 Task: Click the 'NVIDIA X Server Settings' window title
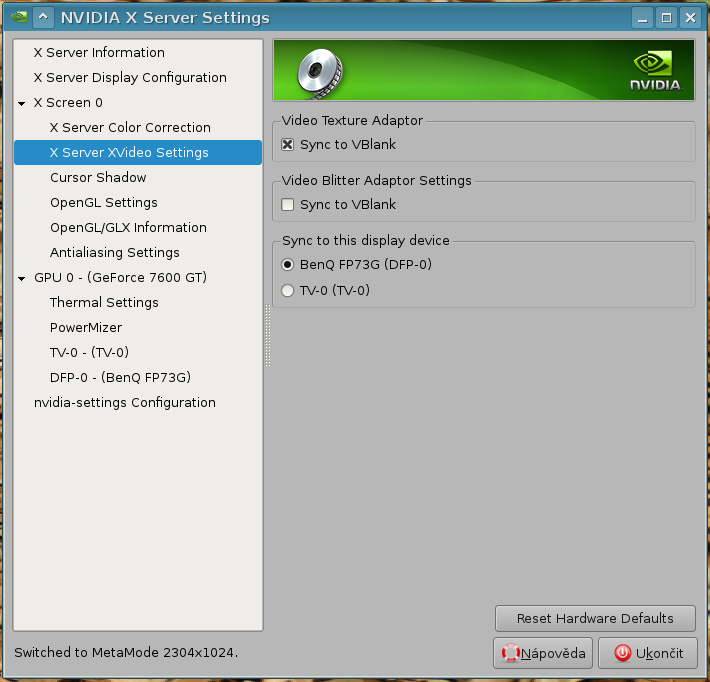click(165, 18)
